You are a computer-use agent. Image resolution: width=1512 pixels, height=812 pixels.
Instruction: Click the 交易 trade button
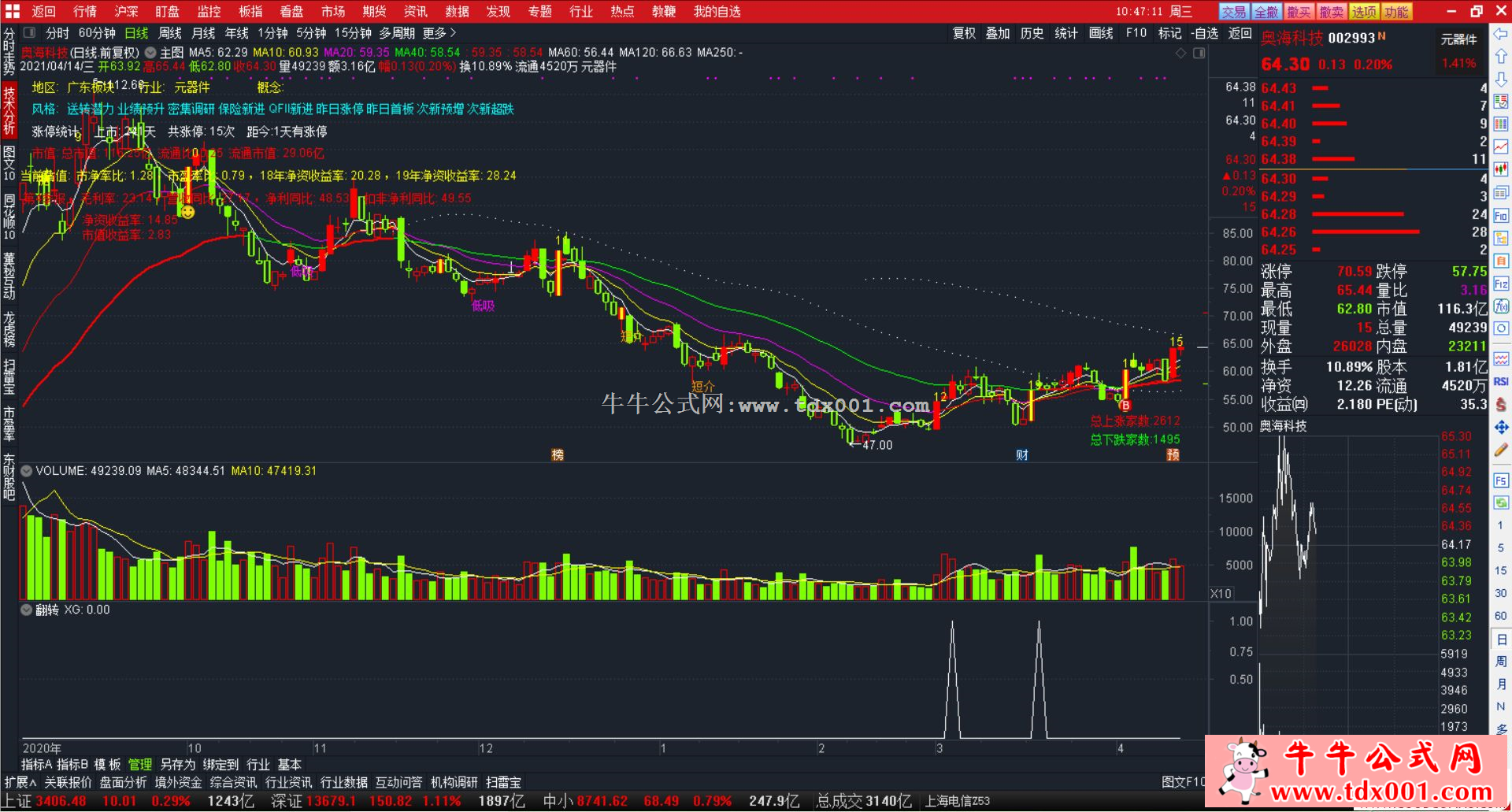pos(1234,12)
